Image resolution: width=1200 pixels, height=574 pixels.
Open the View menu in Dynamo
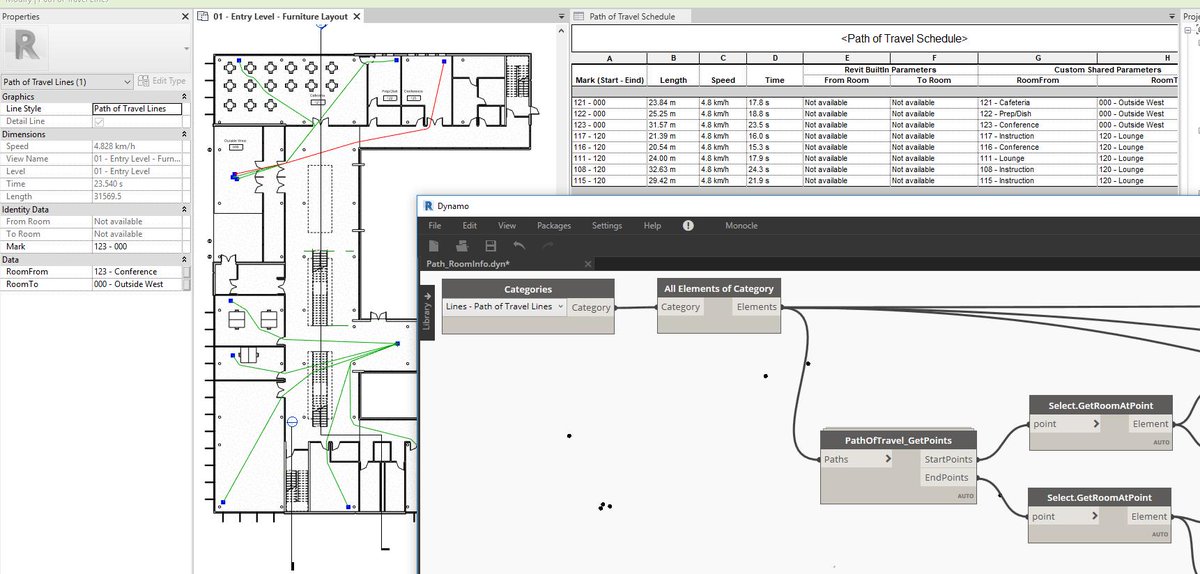tap(507, 226)
